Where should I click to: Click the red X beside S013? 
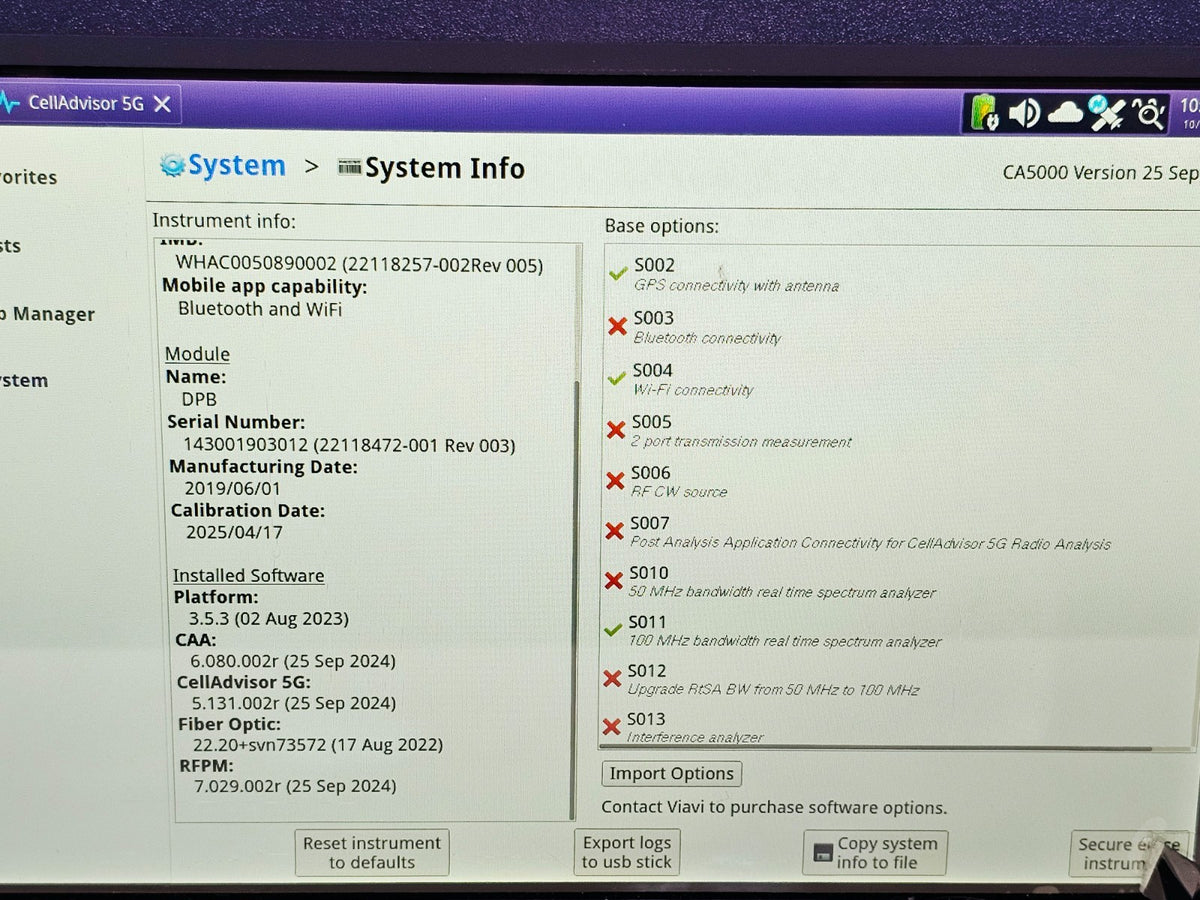pos(611,727)
